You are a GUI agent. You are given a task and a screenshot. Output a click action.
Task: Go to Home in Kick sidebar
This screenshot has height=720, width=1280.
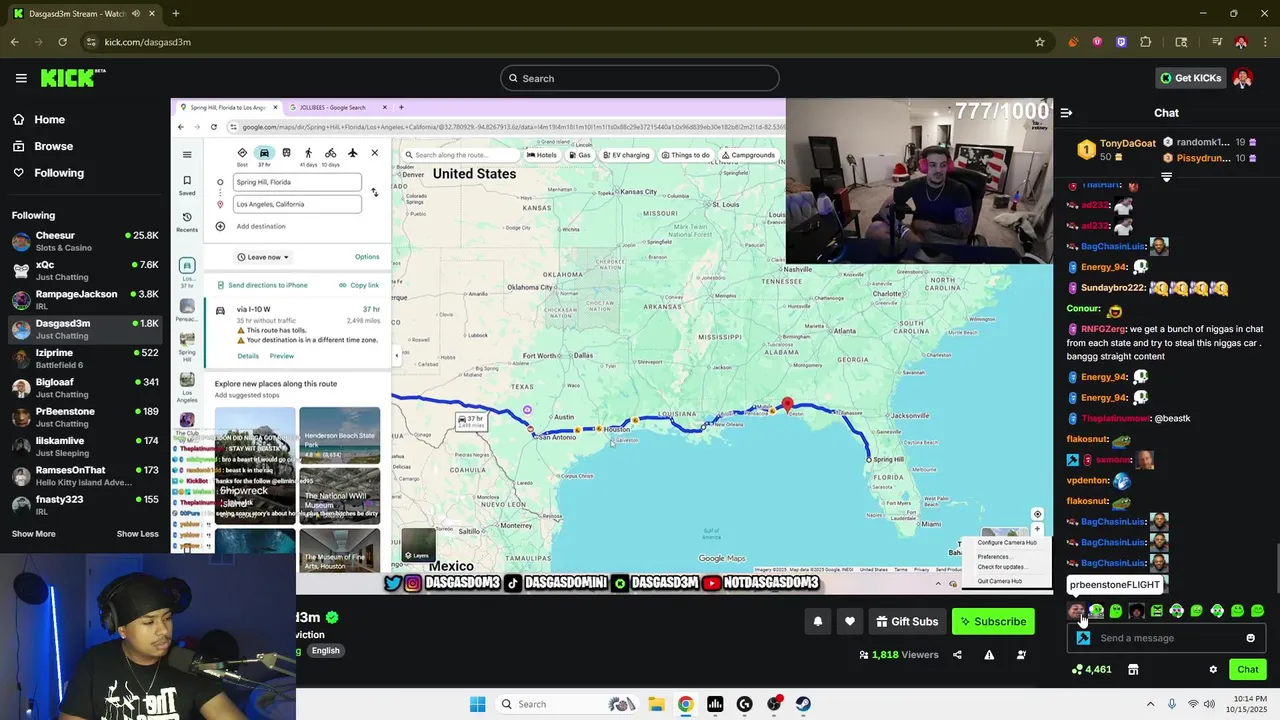(38, 119)
